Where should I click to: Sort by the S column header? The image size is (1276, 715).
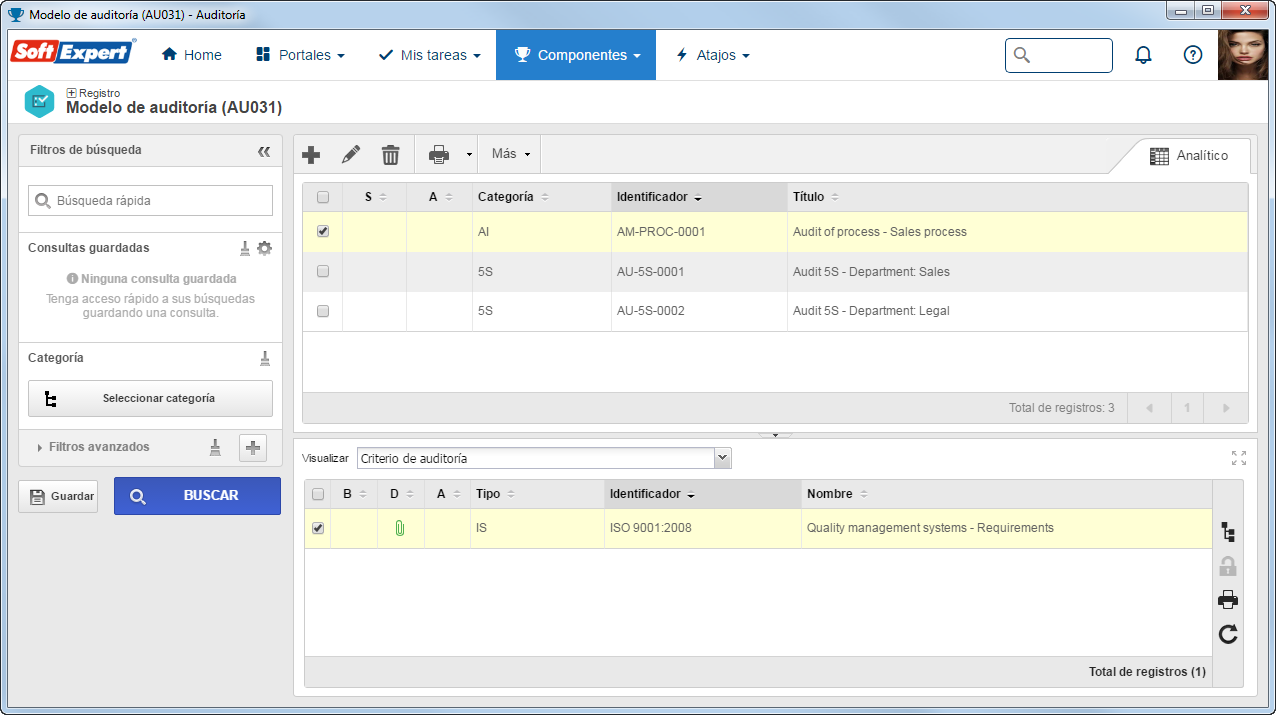point(374,197)
